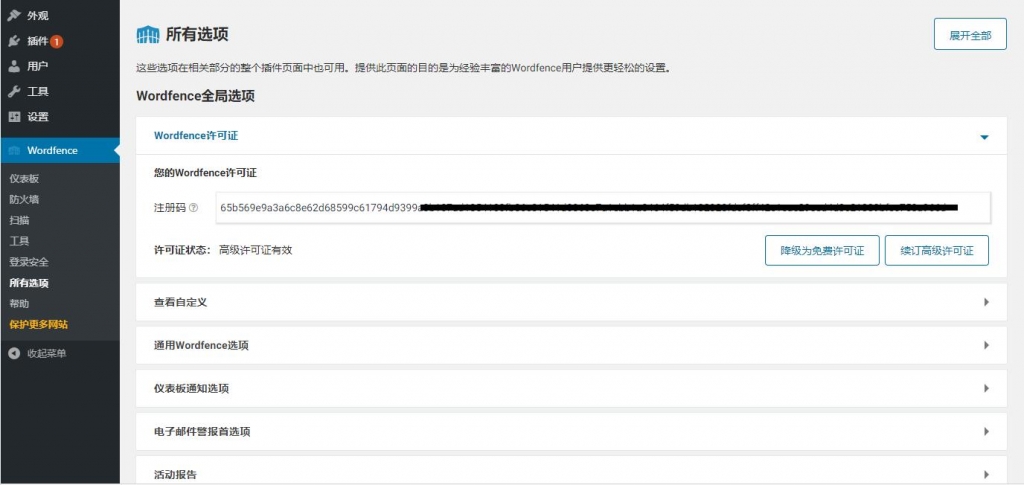Click the 续订高级许可证 button

(936, 250)
